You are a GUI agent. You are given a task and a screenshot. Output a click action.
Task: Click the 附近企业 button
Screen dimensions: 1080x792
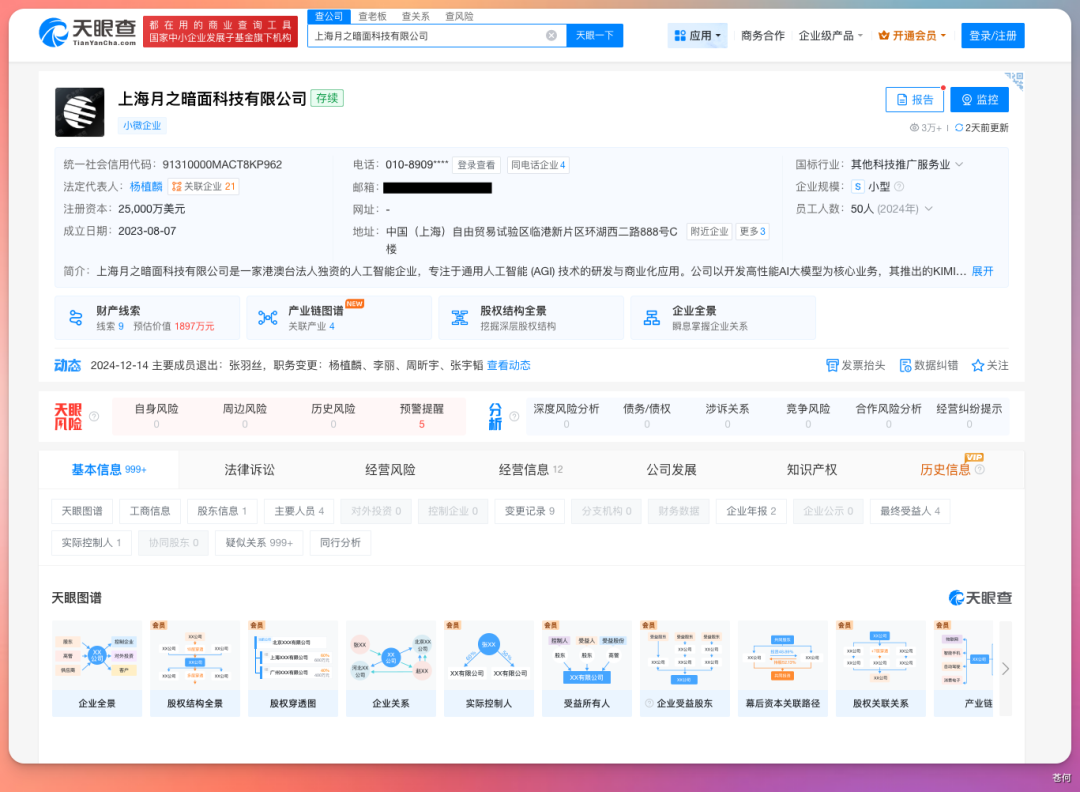coord(709,232)
